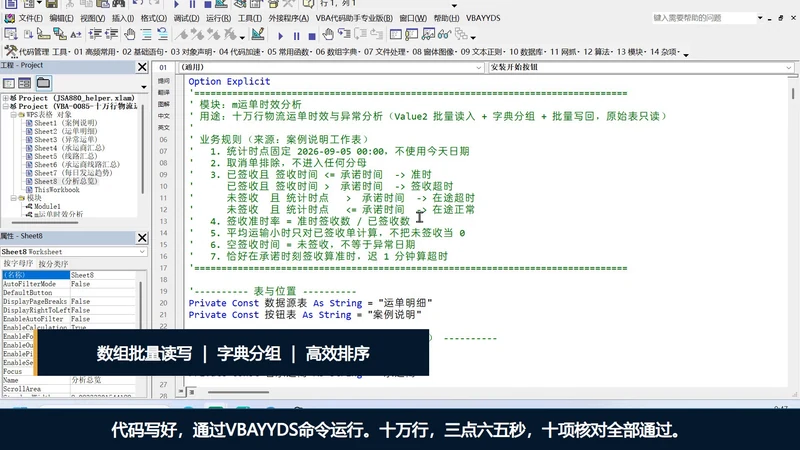800x450 pixels.
Task: Open the 文件(F) menu
Action: tap(30, 18)
